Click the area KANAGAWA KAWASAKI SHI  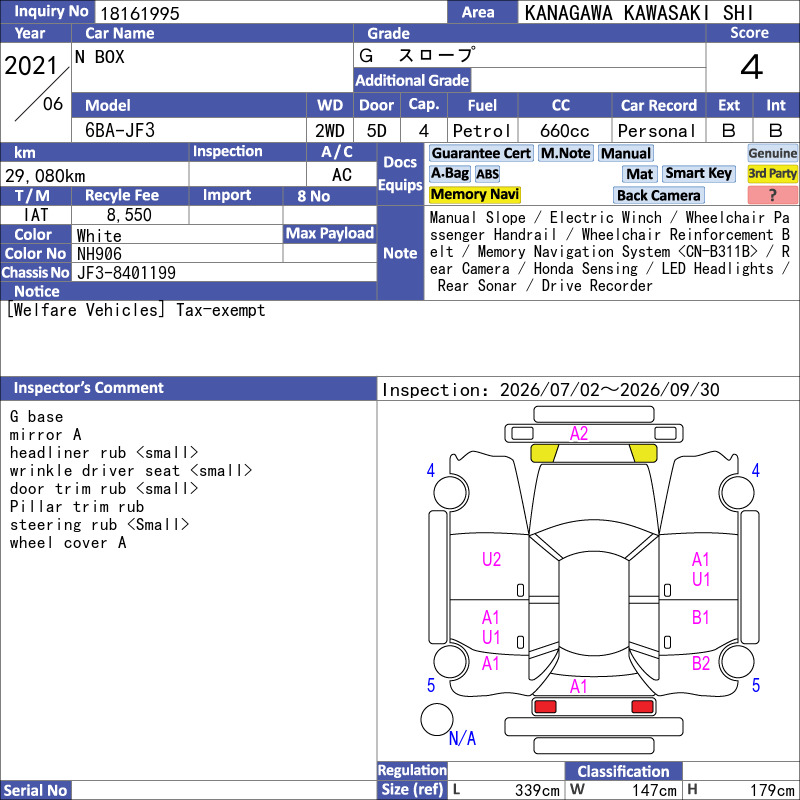pos(639,13)
